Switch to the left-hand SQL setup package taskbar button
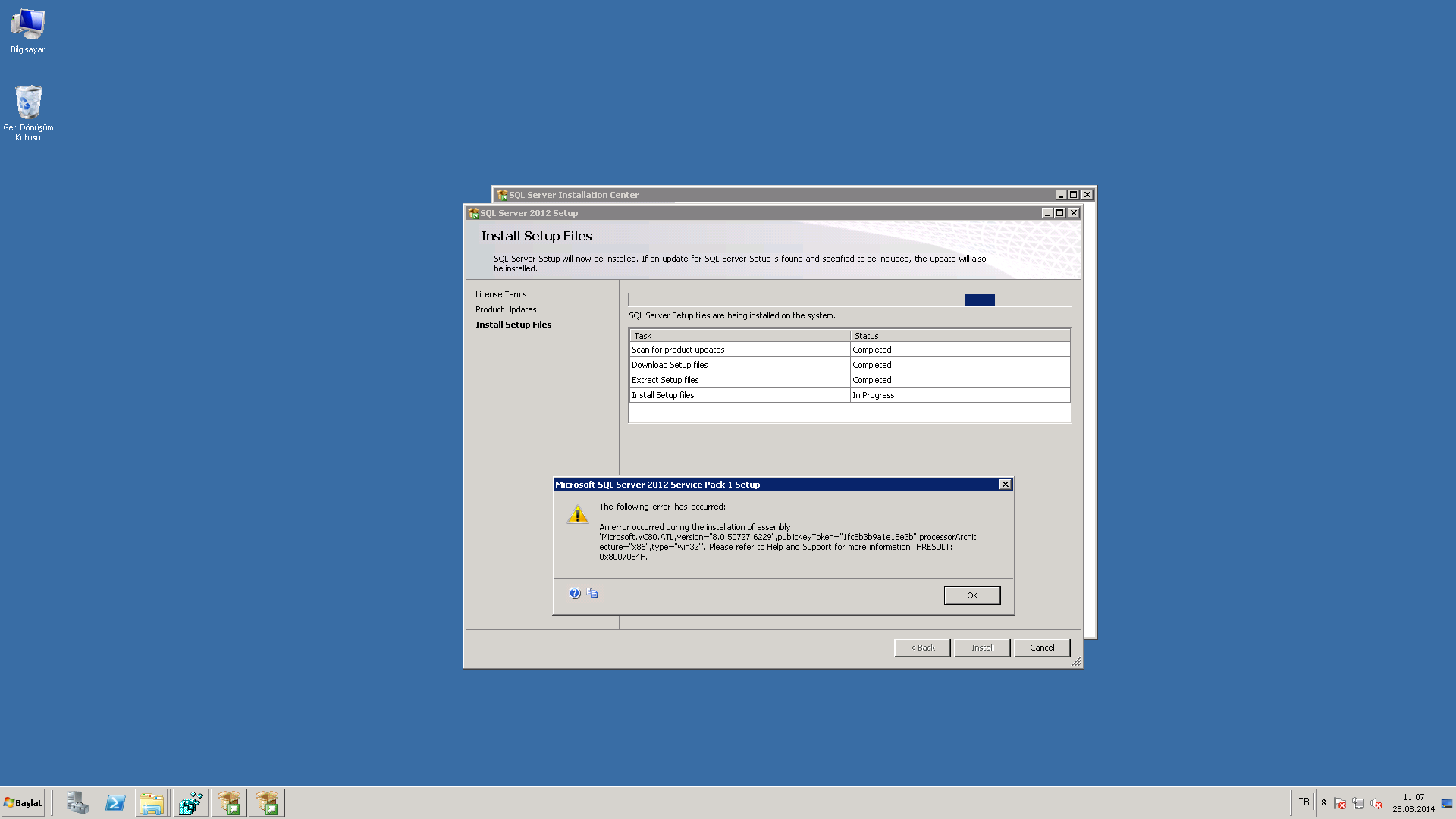 tap(229, 803)
